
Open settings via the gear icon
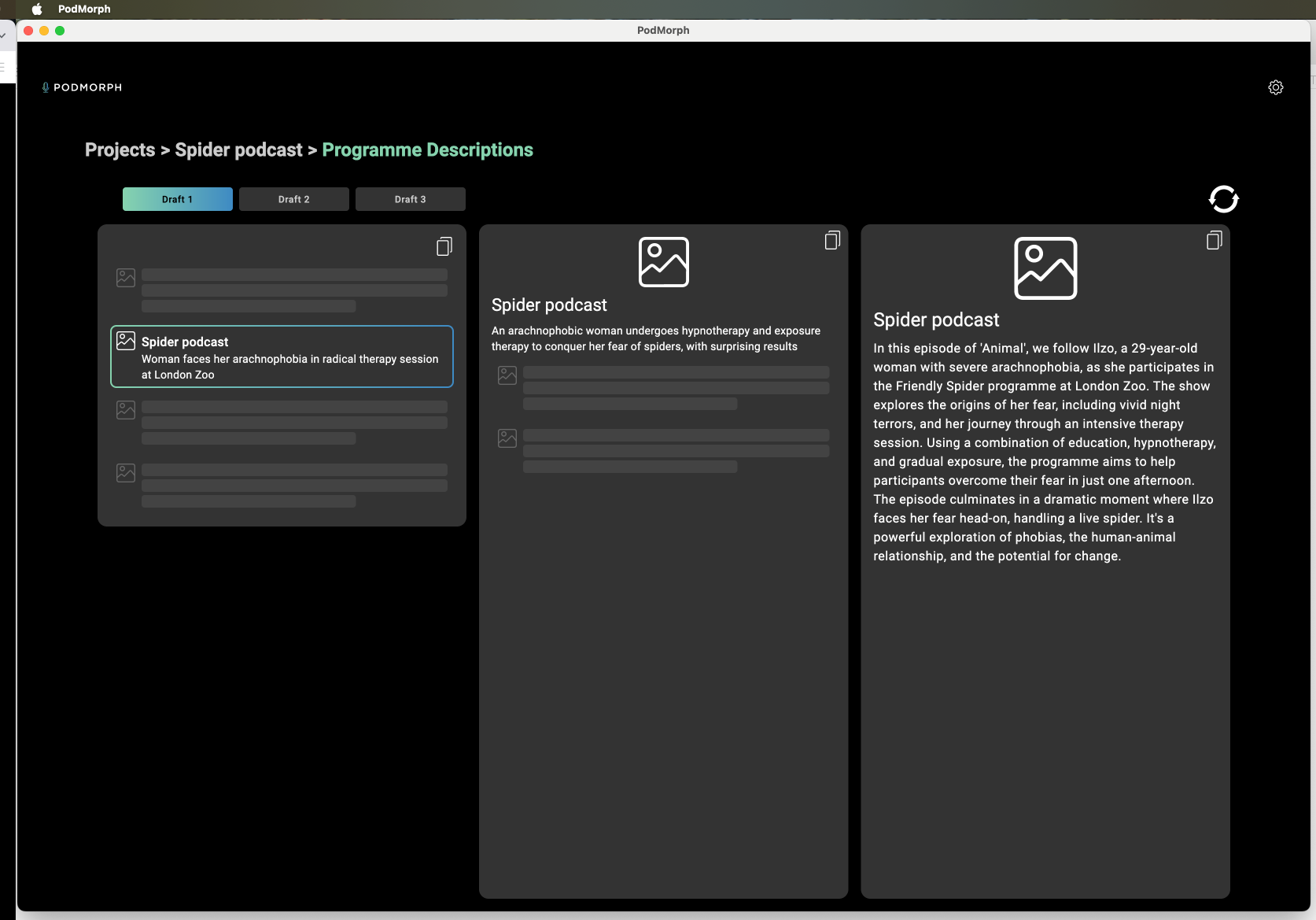pos(1275,87)
